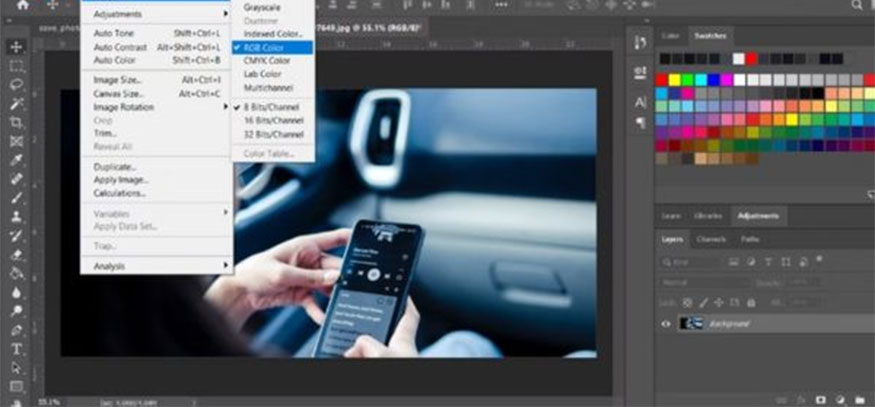This screenshot has width=875, height=407.
Task: Toggle artboard nesting lock
Action: (734, 303)
